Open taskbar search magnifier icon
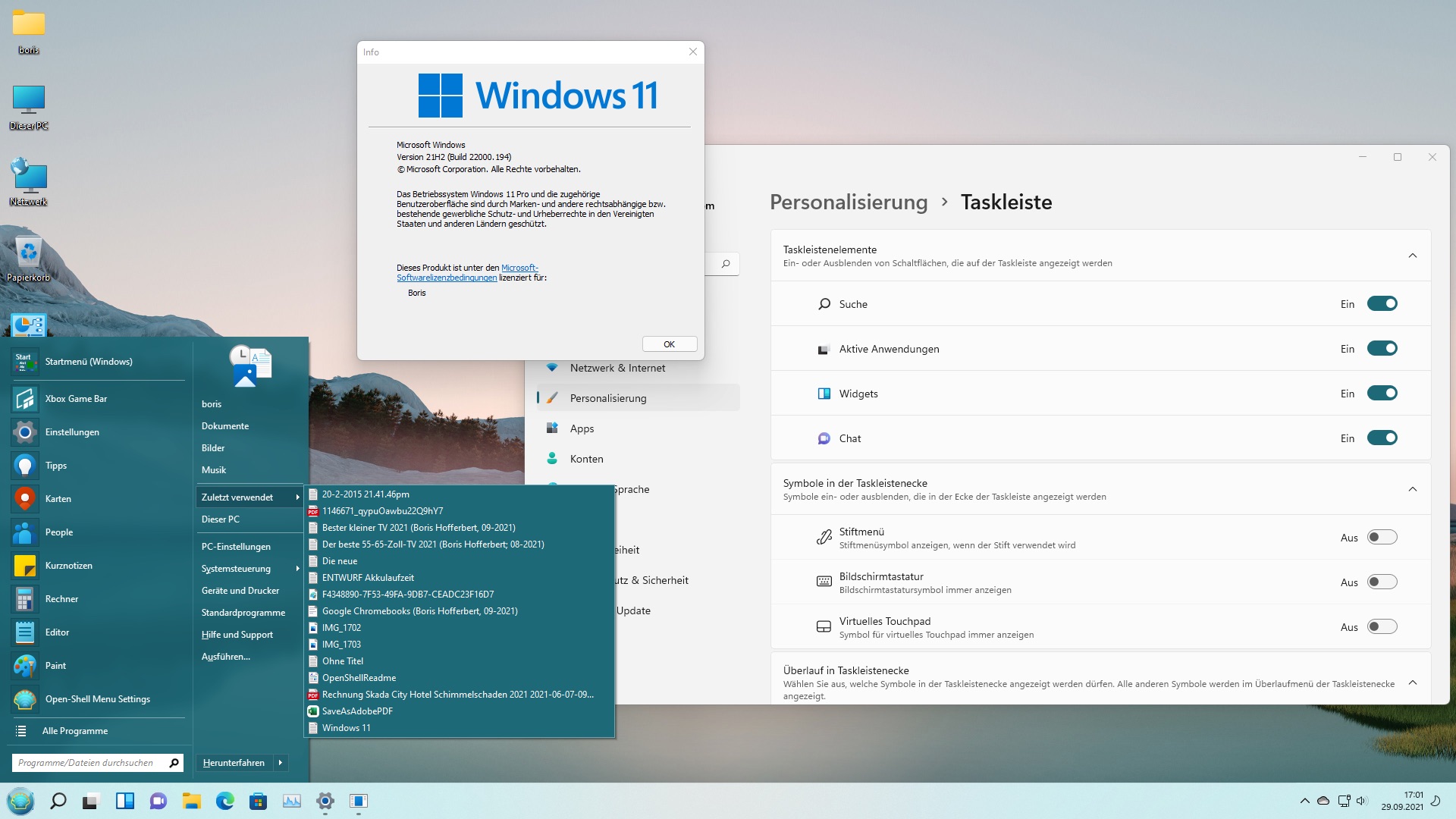The width and height of the screenshot is (1456, 819). (x=58, y=801)
